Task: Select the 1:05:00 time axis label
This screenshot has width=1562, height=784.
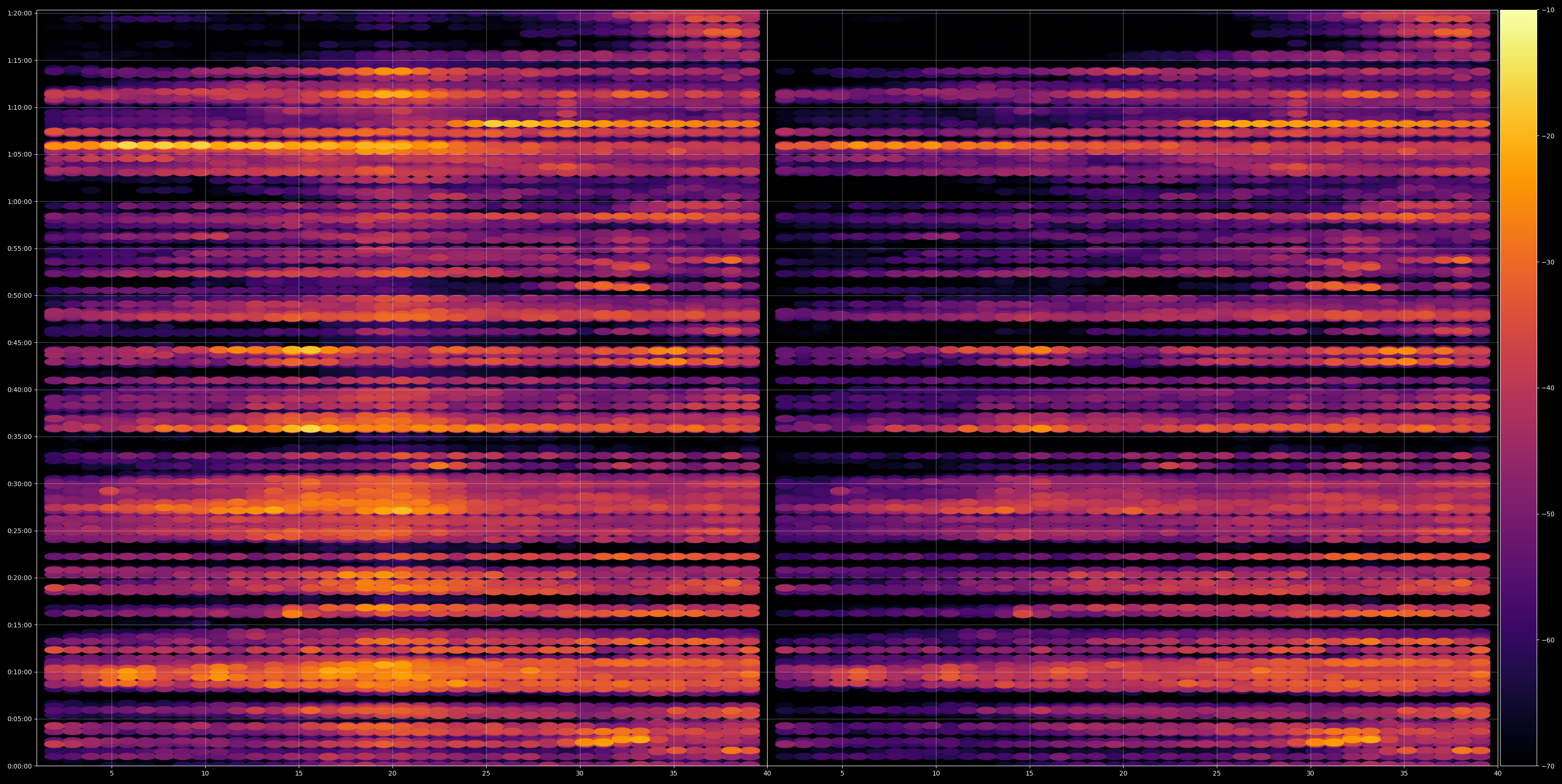Action: tap(19, 155)
